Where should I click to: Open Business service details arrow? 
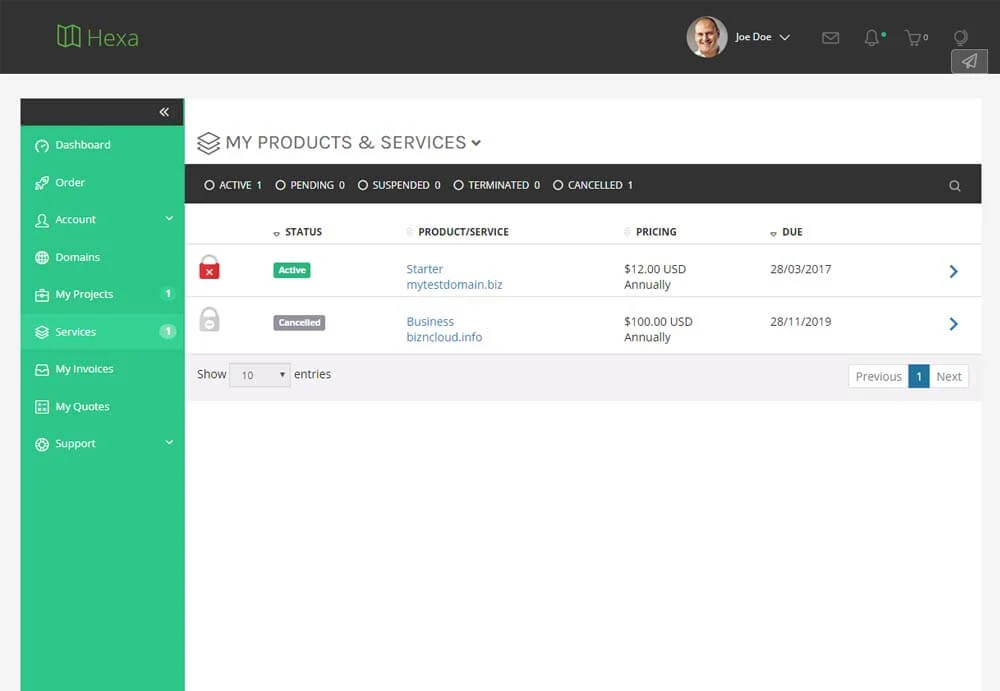[953, 323]
